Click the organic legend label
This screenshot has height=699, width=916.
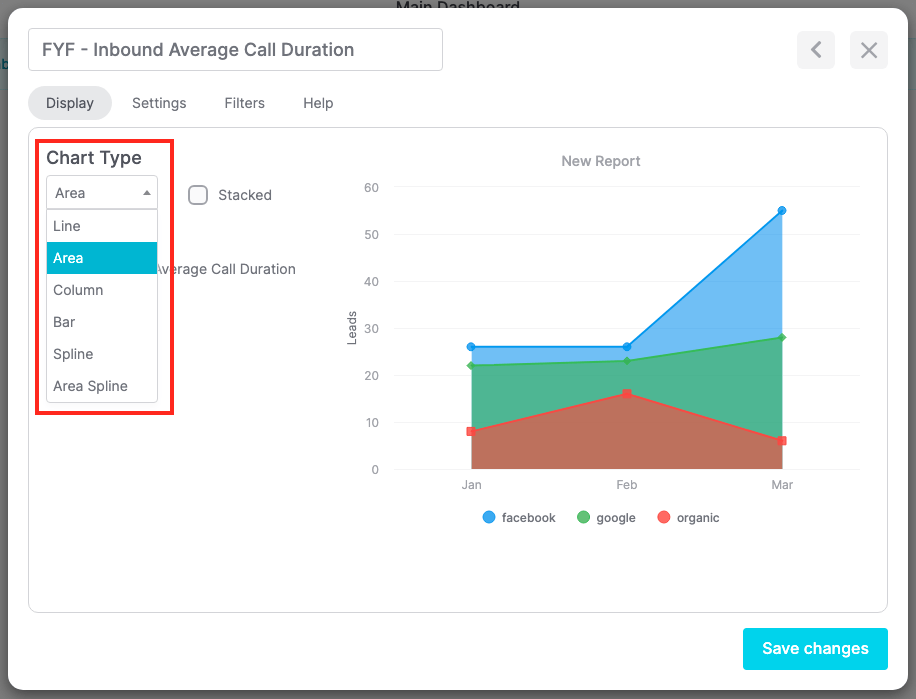(698, 518)
